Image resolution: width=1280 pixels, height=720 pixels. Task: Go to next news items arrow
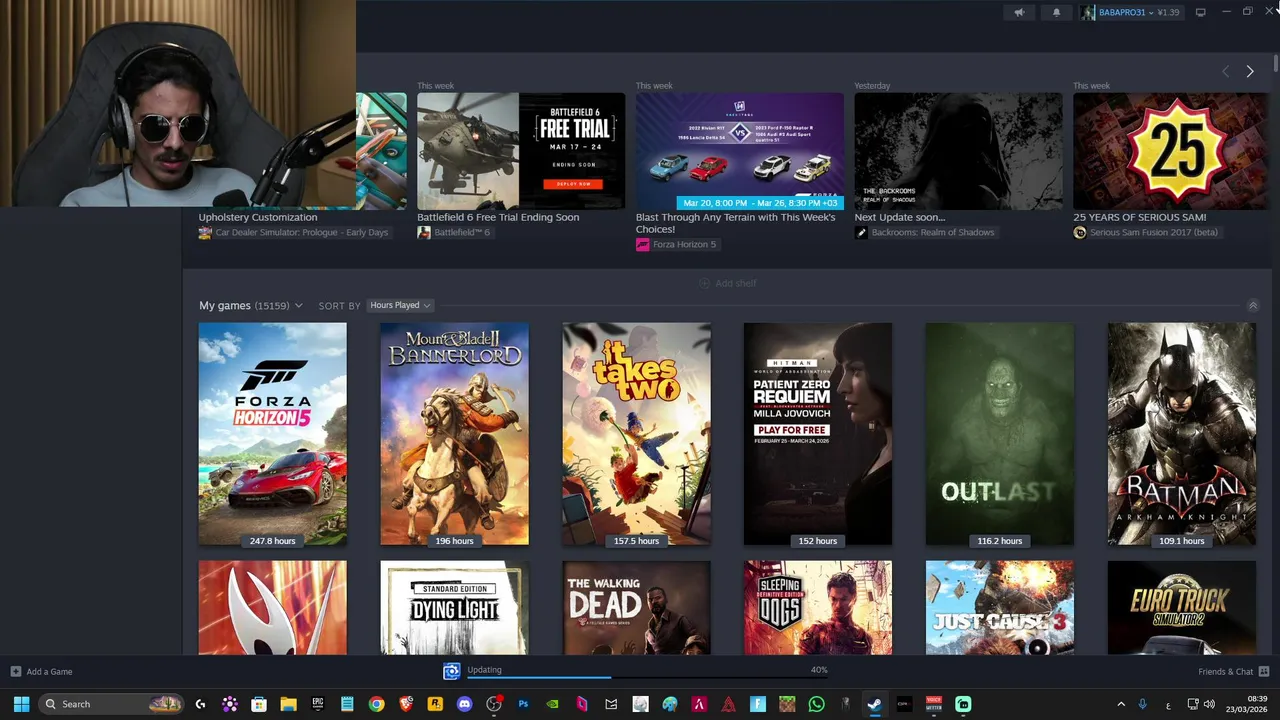(1249, 71)
